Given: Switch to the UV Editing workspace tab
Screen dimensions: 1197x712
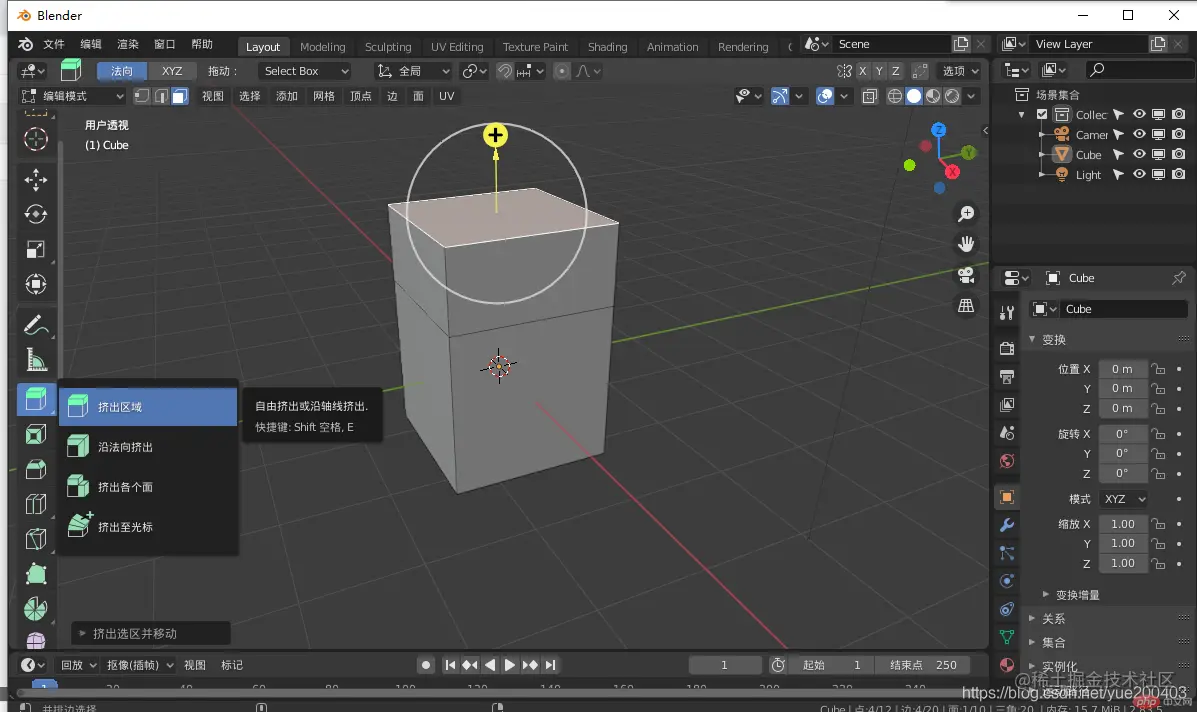Looking at the screenshot, I should tap(457, 47).
